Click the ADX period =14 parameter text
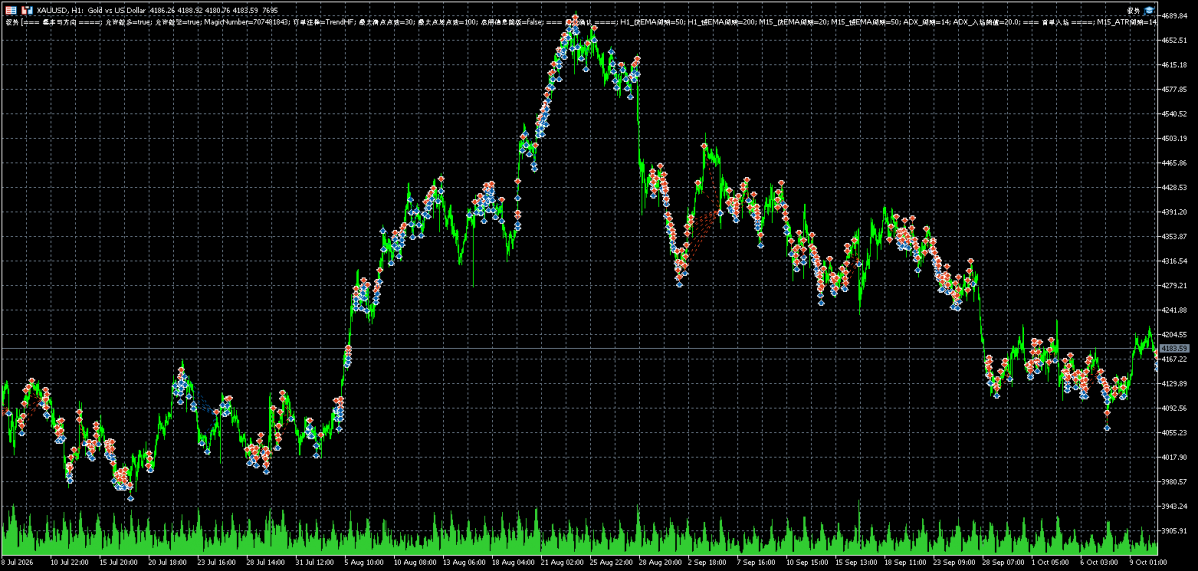 coord(925,22)
